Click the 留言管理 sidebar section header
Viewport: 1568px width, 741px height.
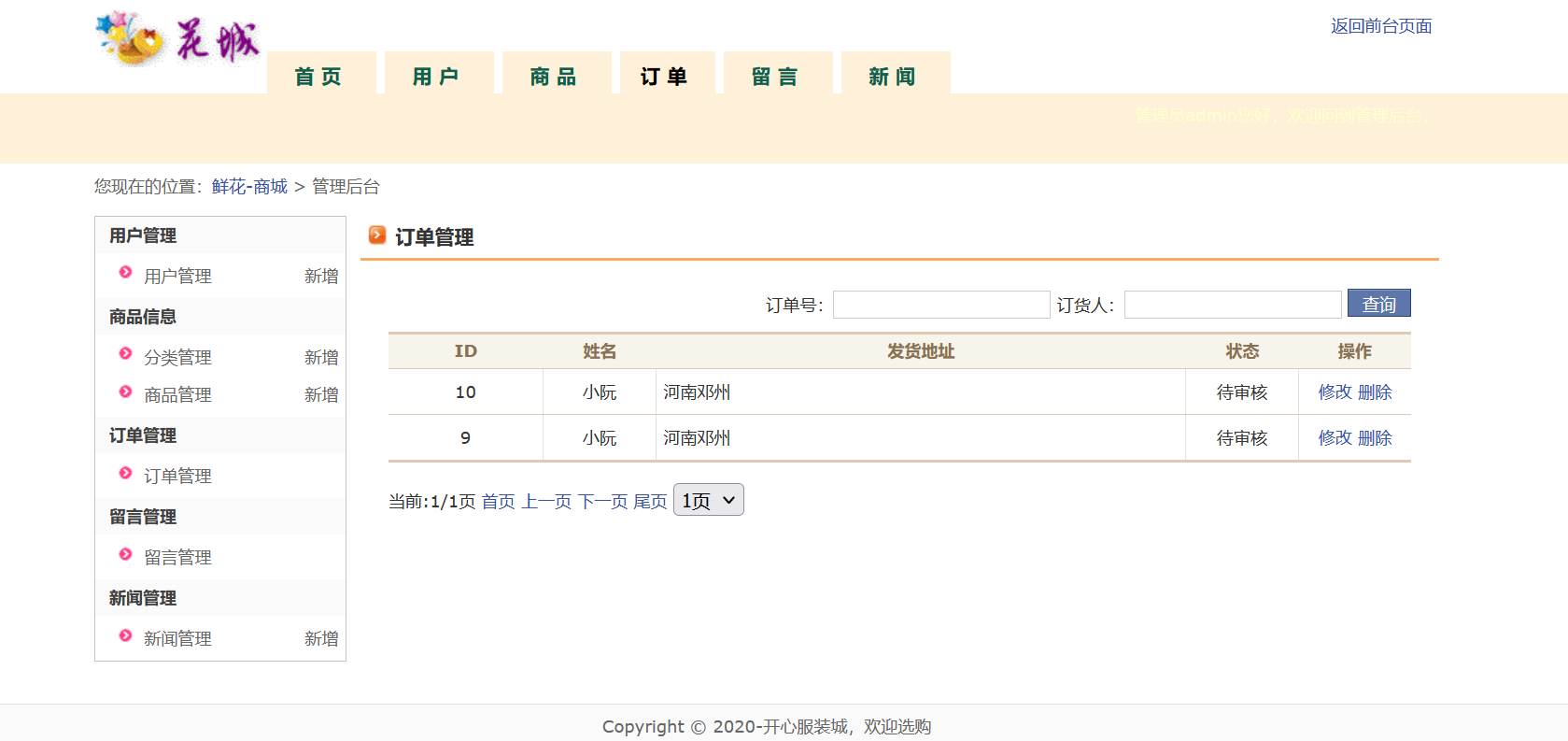143,517
